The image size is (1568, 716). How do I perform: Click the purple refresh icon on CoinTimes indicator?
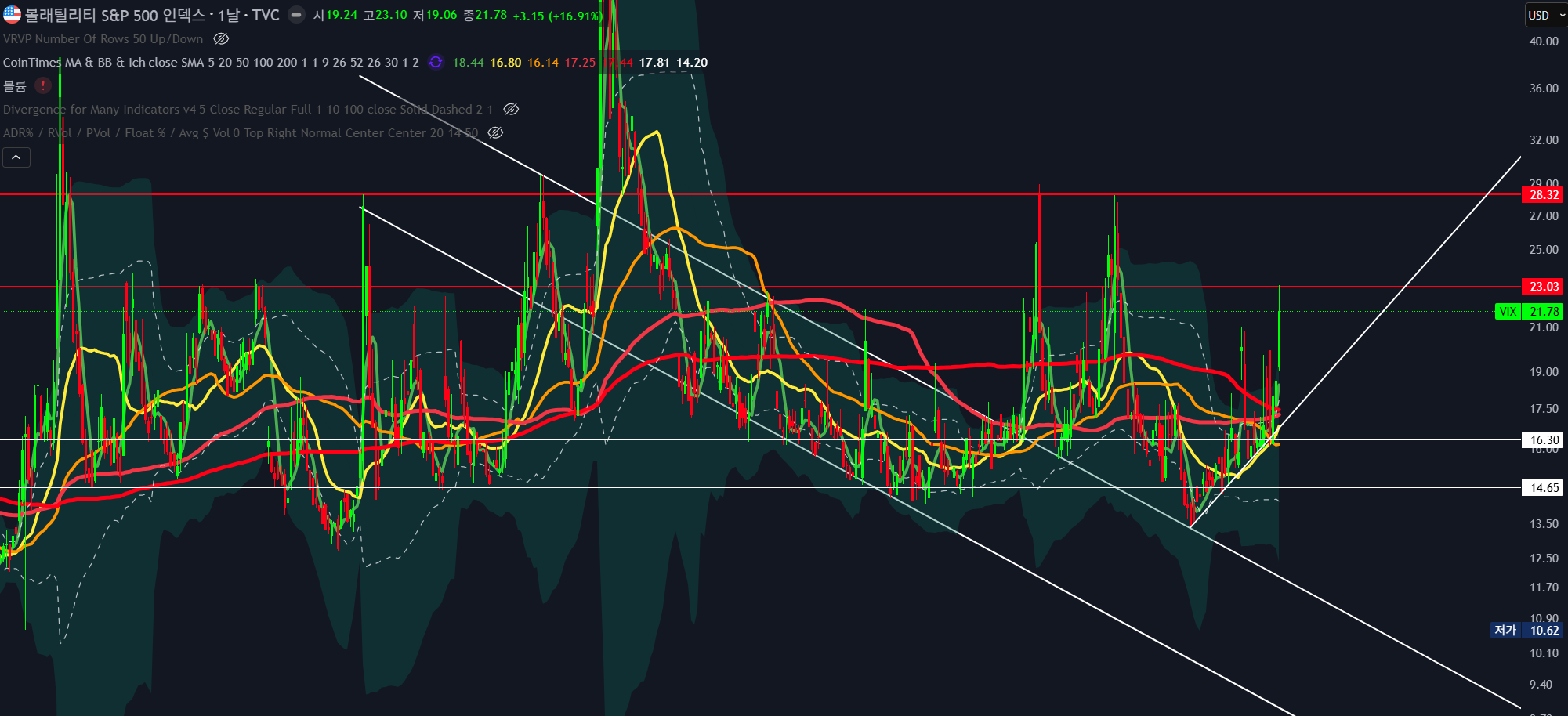coord(436,63)
